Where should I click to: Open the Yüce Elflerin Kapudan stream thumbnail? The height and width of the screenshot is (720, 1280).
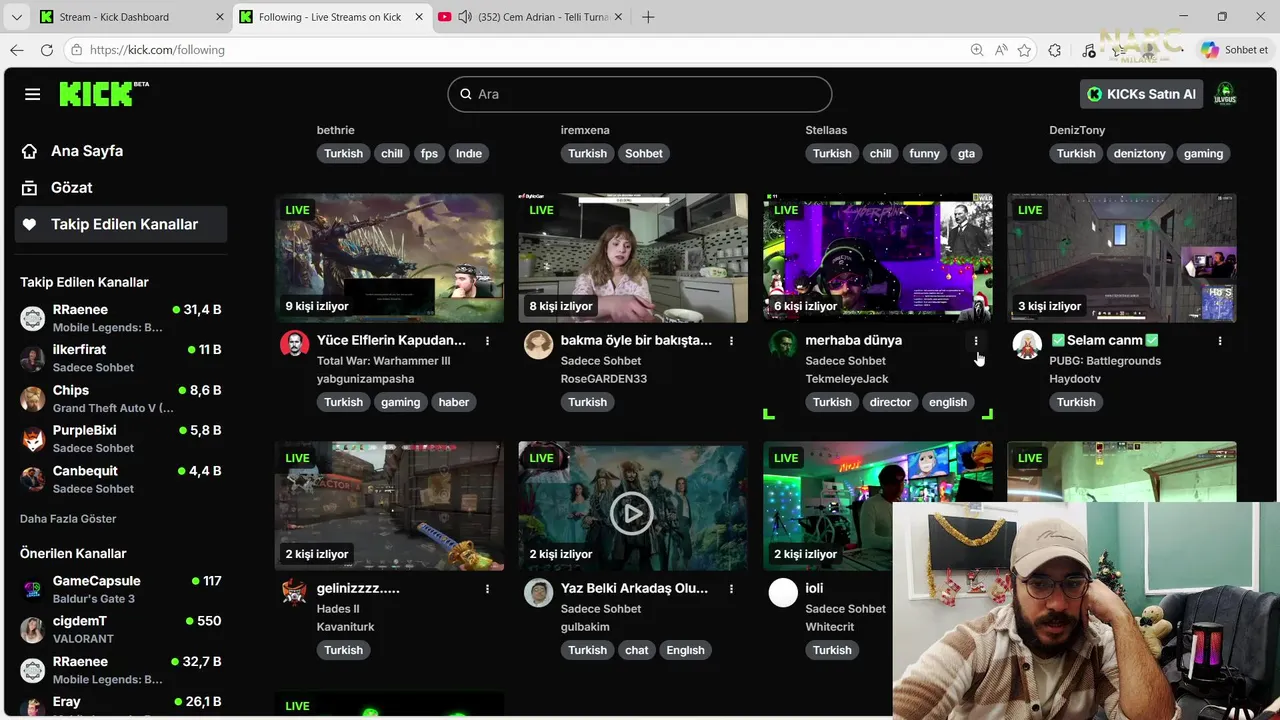point(389,258)
